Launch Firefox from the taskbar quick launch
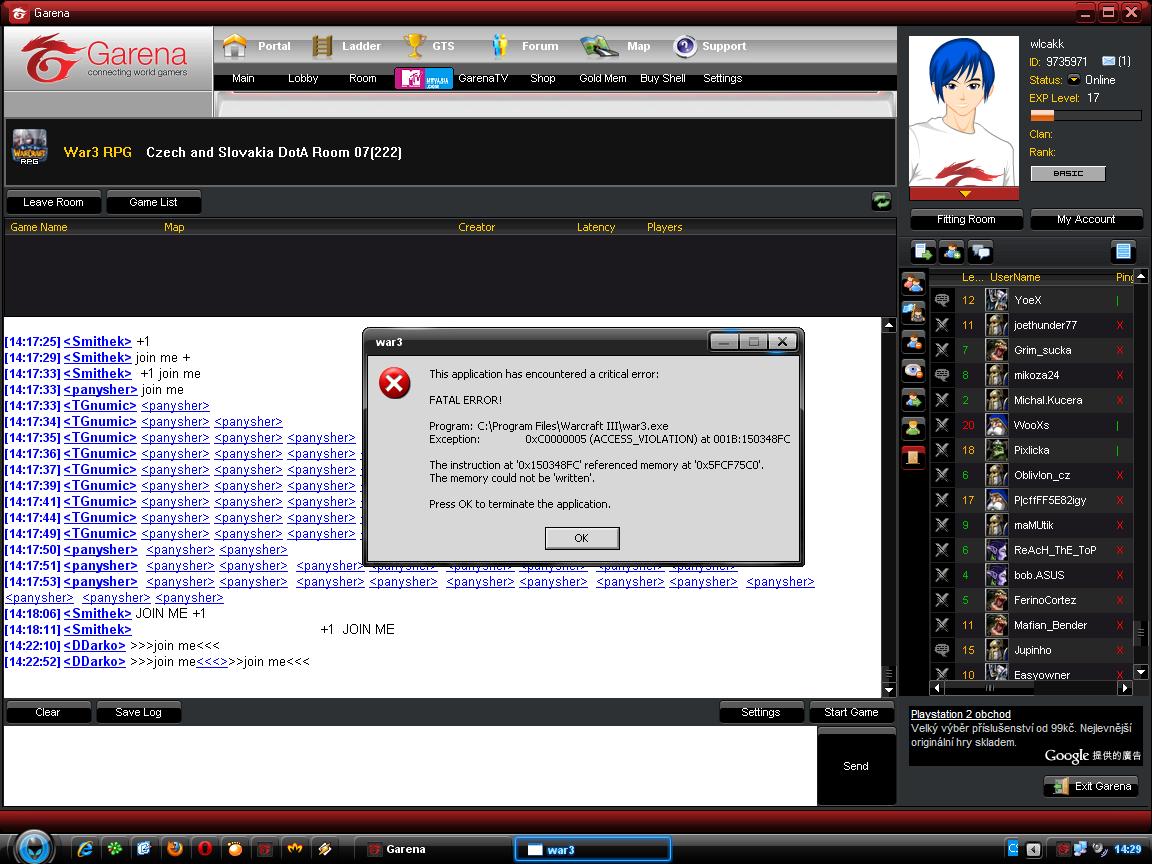Screen dimensions: 1152x864 tap(174, 849)
